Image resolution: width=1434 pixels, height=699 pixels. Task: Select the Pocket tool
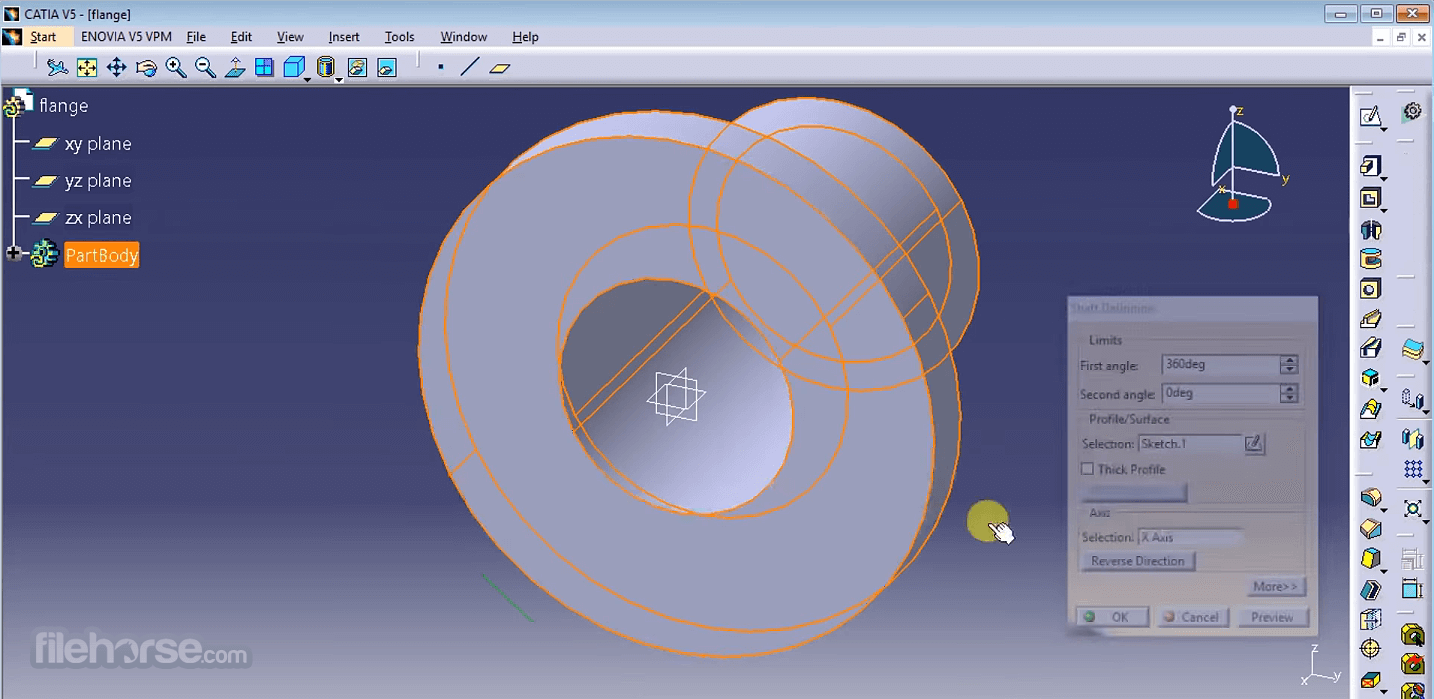tap(1370, 198)
